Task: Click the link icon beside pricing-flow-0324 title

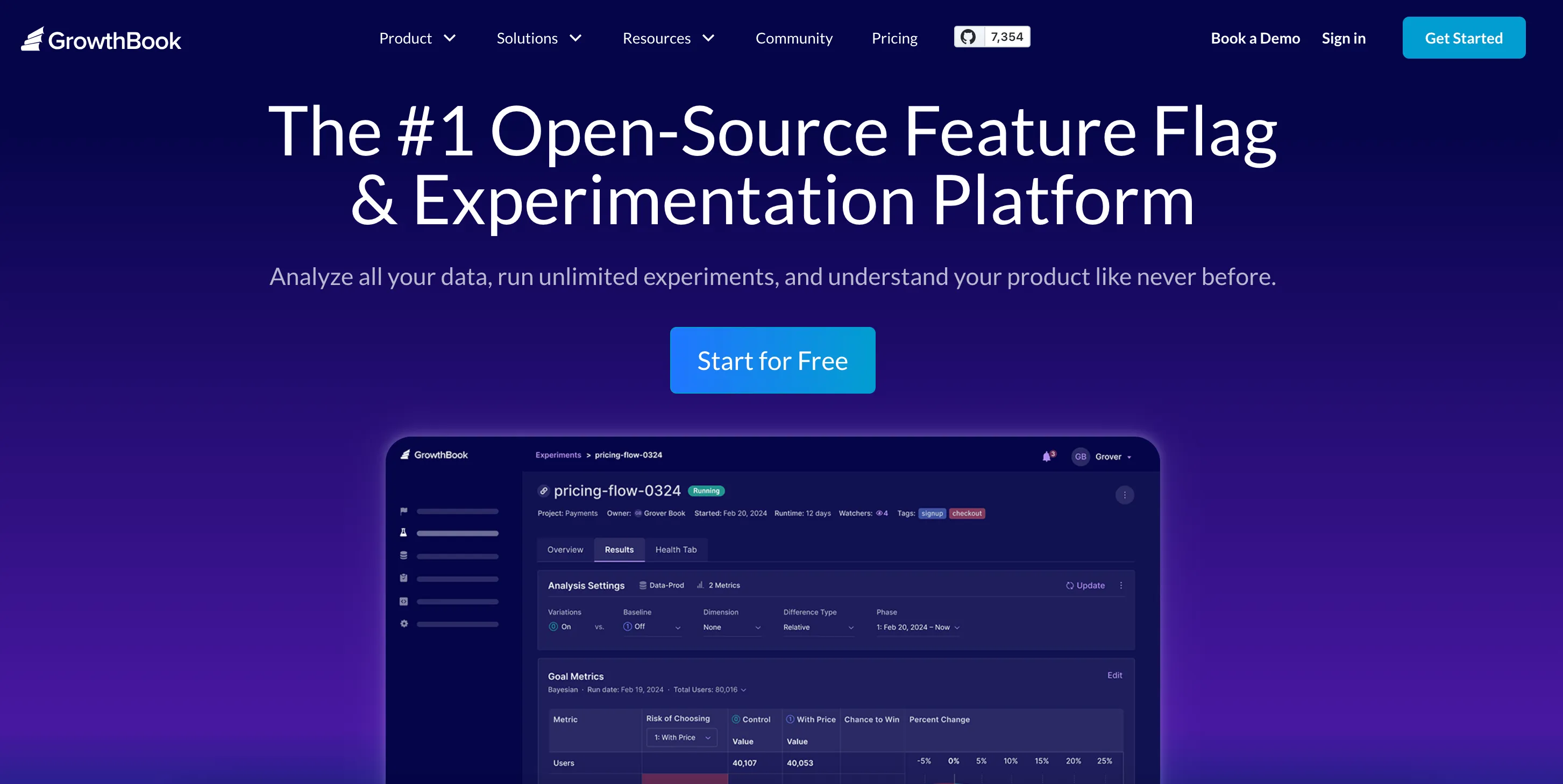Action: (544, 491)
